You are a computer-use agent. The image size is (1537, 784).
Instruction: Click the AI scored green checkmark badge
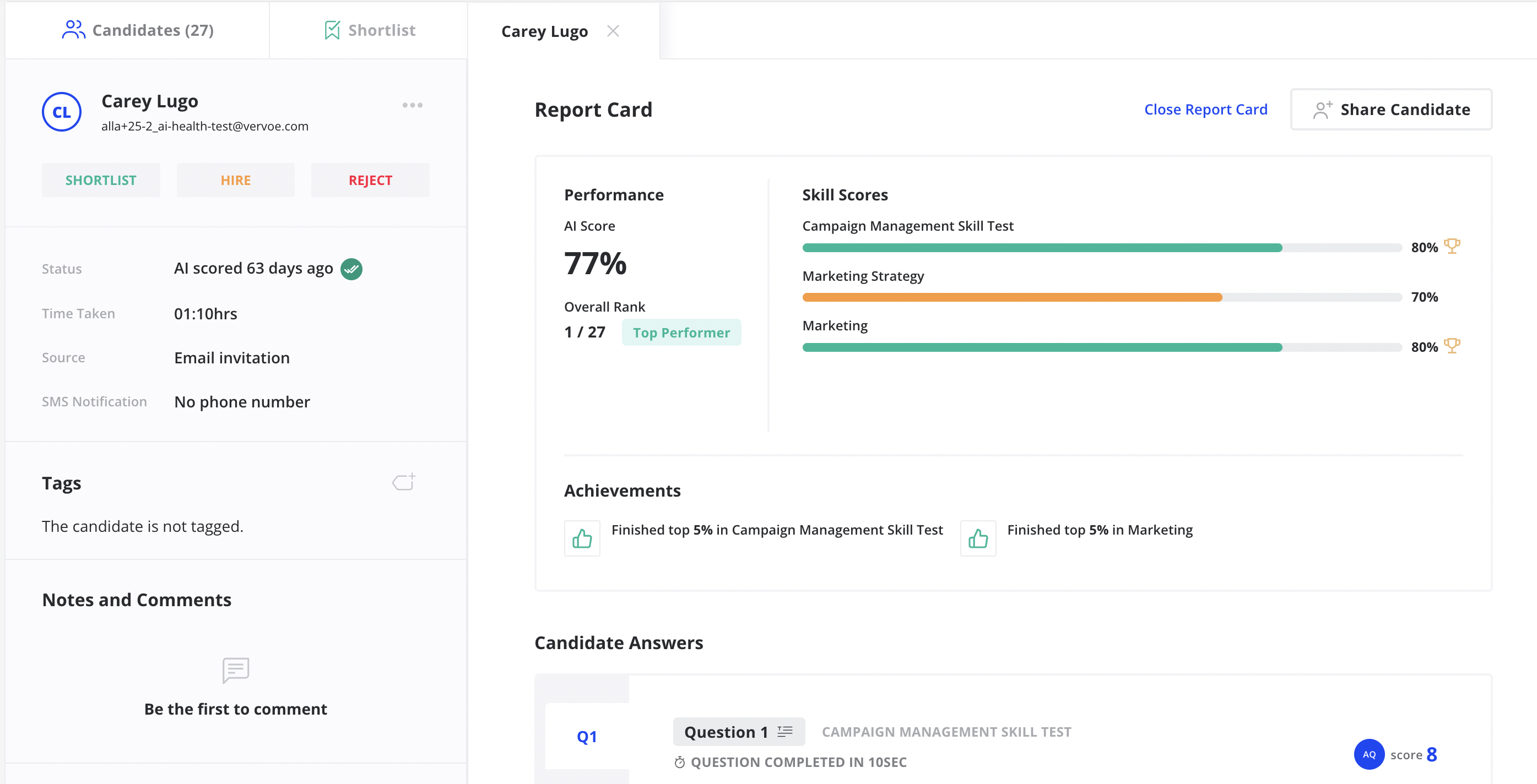(351, 269)
